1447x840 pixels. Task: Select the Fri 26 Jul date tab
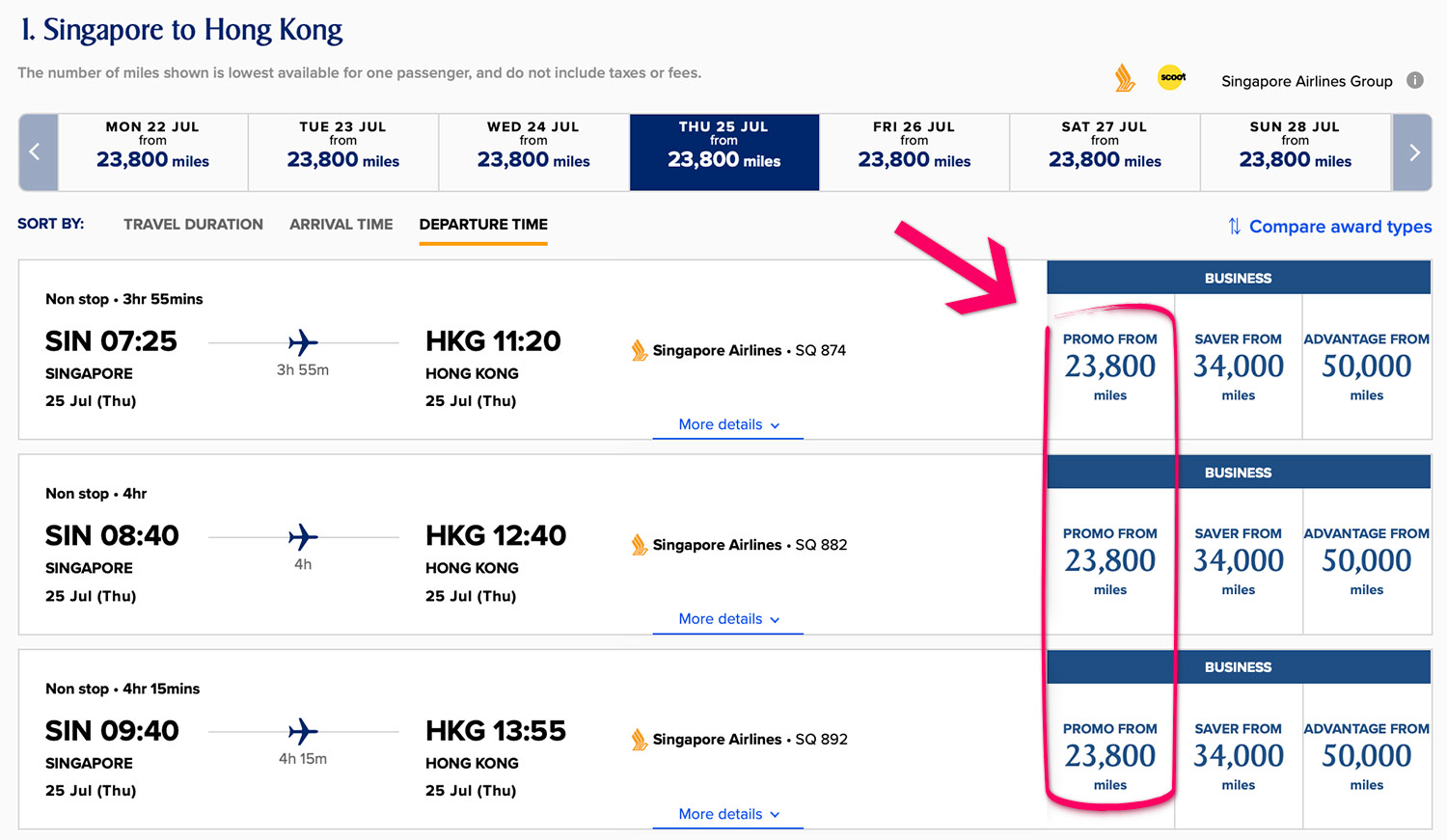[x=914, y=152]
